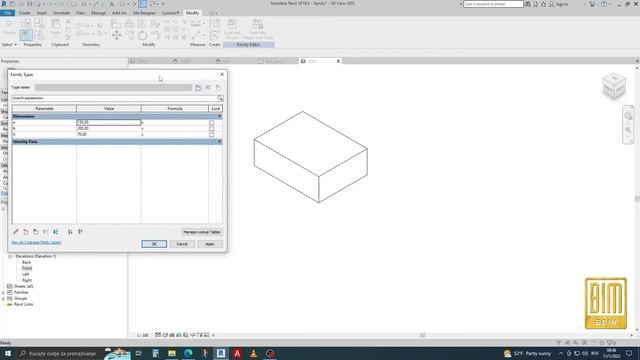
Task: Expand the Groups node in Project Browser
Action: tap(3, 299)
